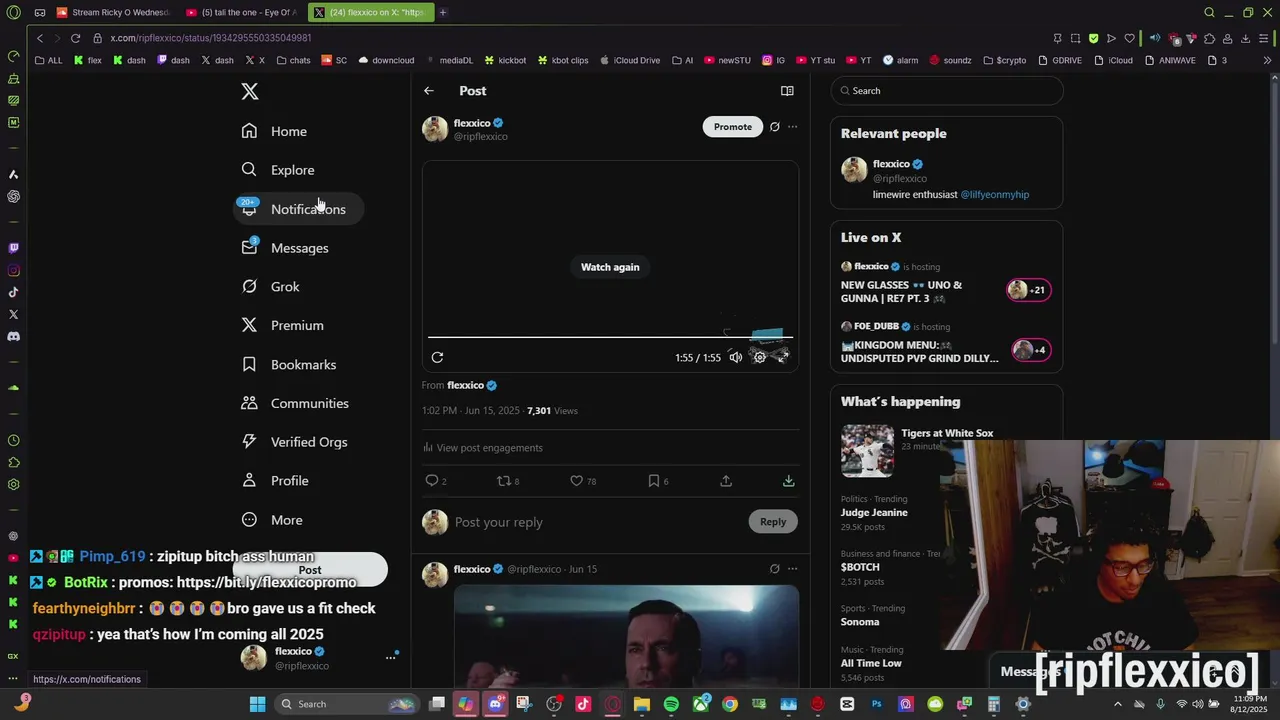Open the kickbot bookmark
Image resolution: width=1280 pixels, height=720 pixels.
point(505,60)
